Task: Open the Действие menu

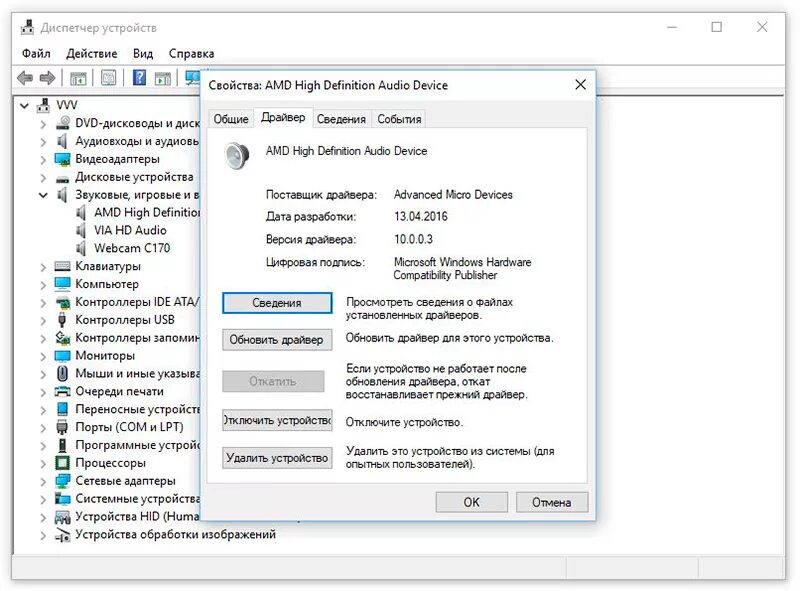Action: pos(91,54)
